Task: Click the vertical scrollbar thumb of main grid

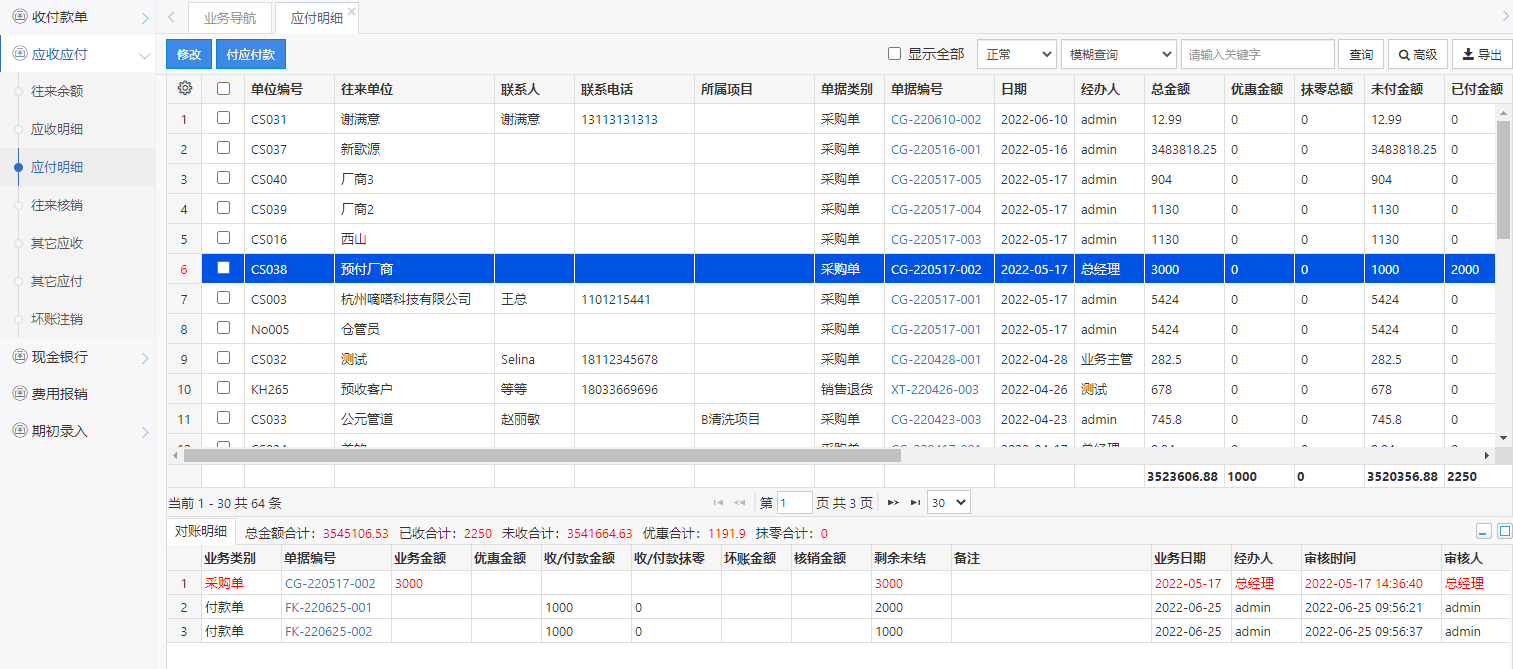Action: click(1503, 181)
